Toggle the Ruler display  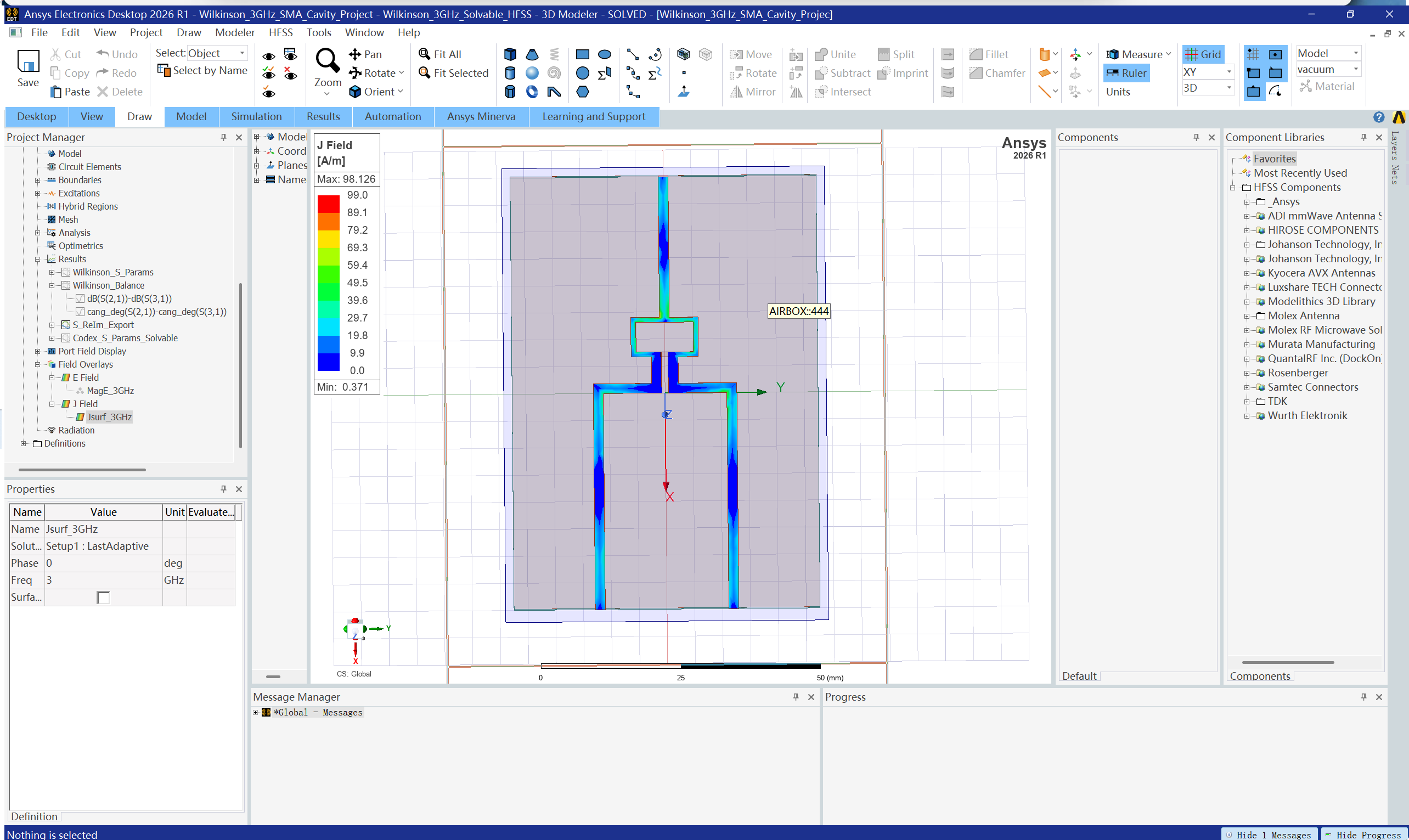pyautogui.click(x=1126, y=73)
